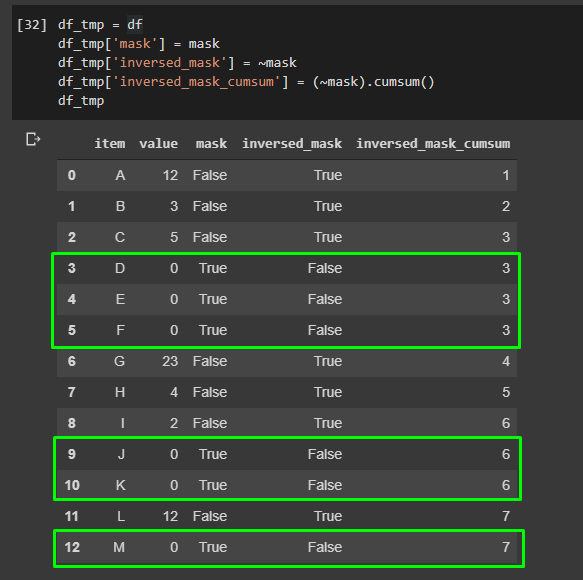Click the 'inversed_mask' string in the code
583x580 pixels.
(173, 63)
